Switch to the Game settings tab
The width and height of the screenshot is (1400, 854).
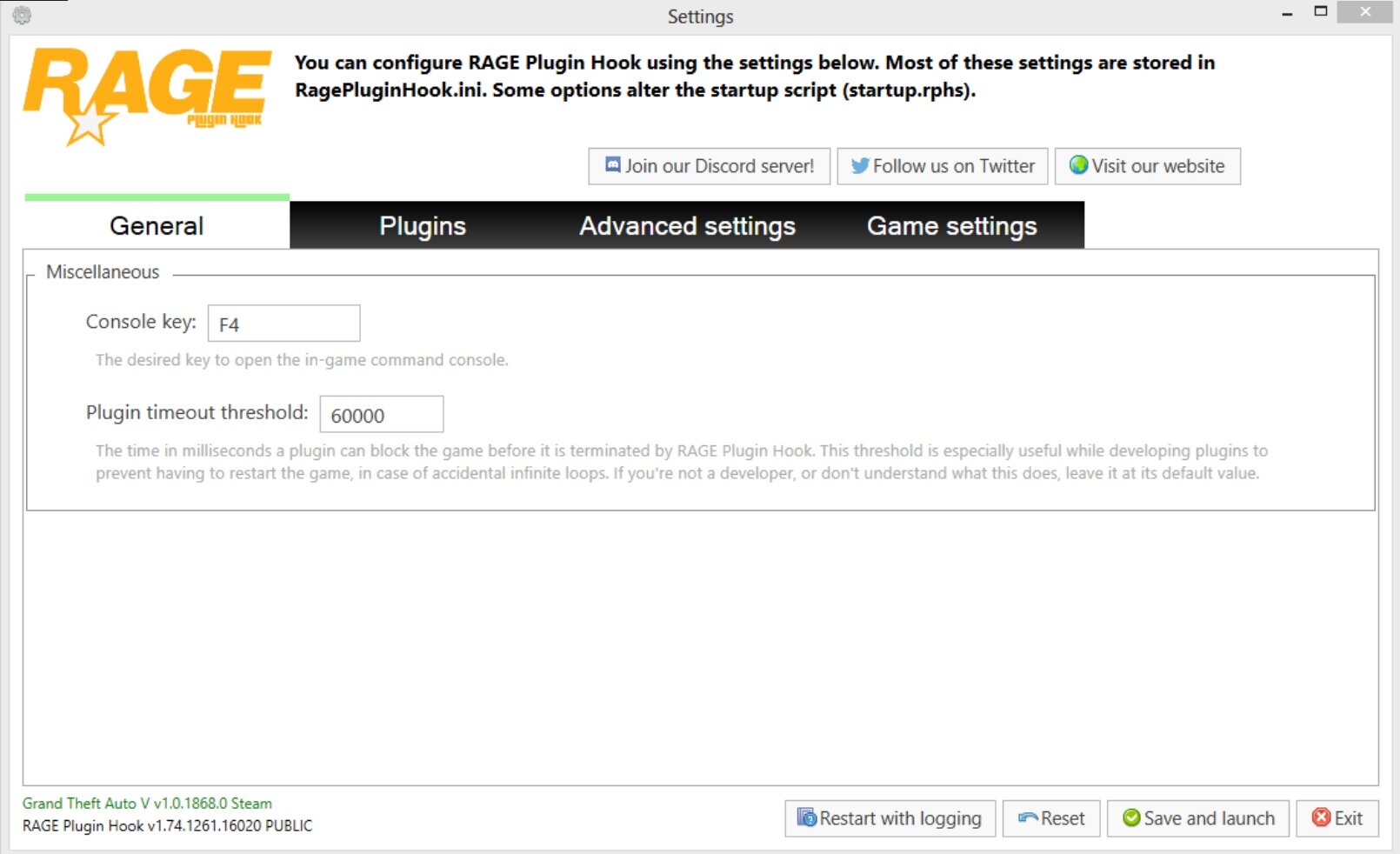[952, 225]
